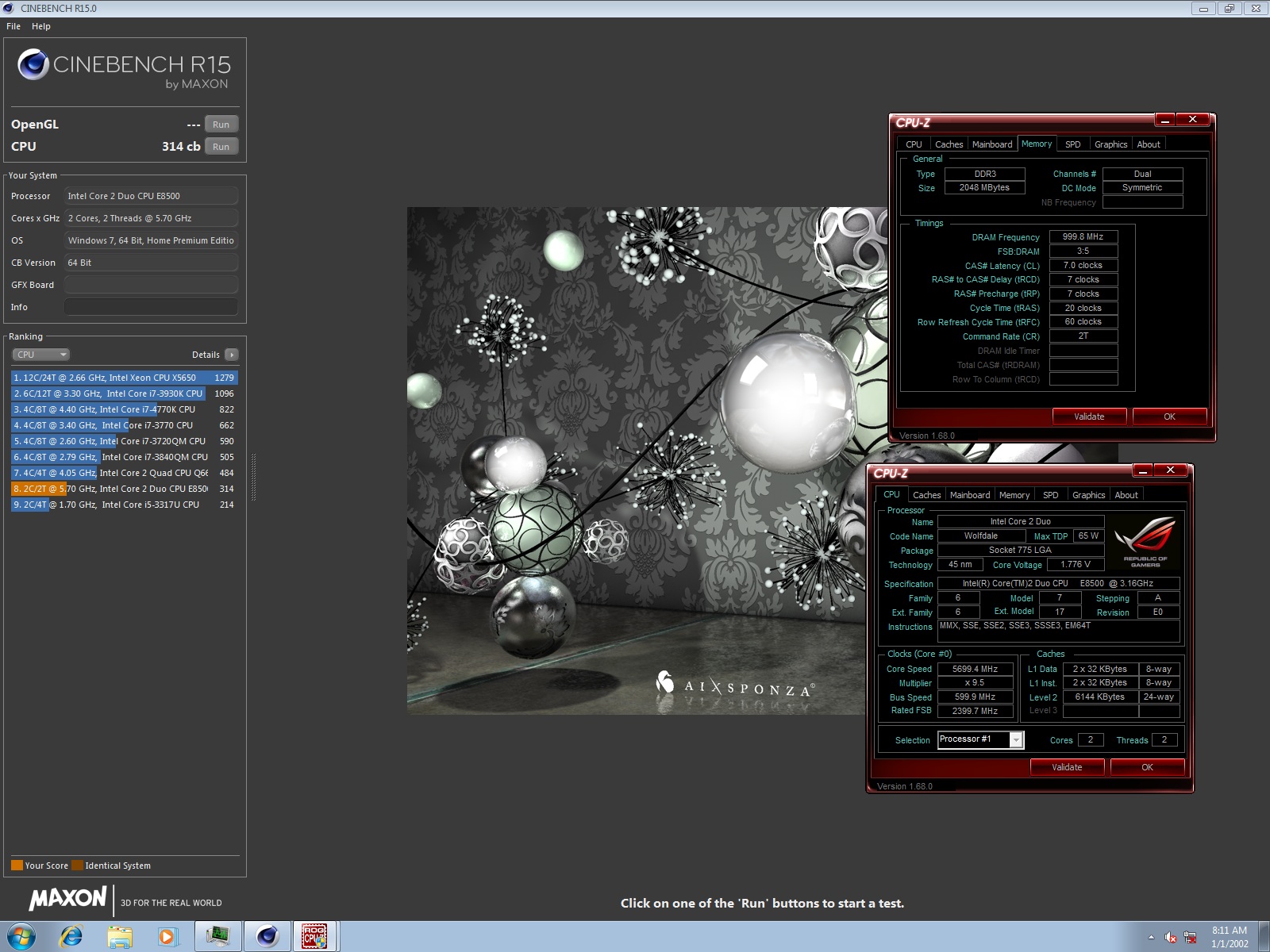The height and width of the screenshot is (952, 1270).
Task: Open Mainboard tab in upper CPU-Z window
Action: pos(992,144)
